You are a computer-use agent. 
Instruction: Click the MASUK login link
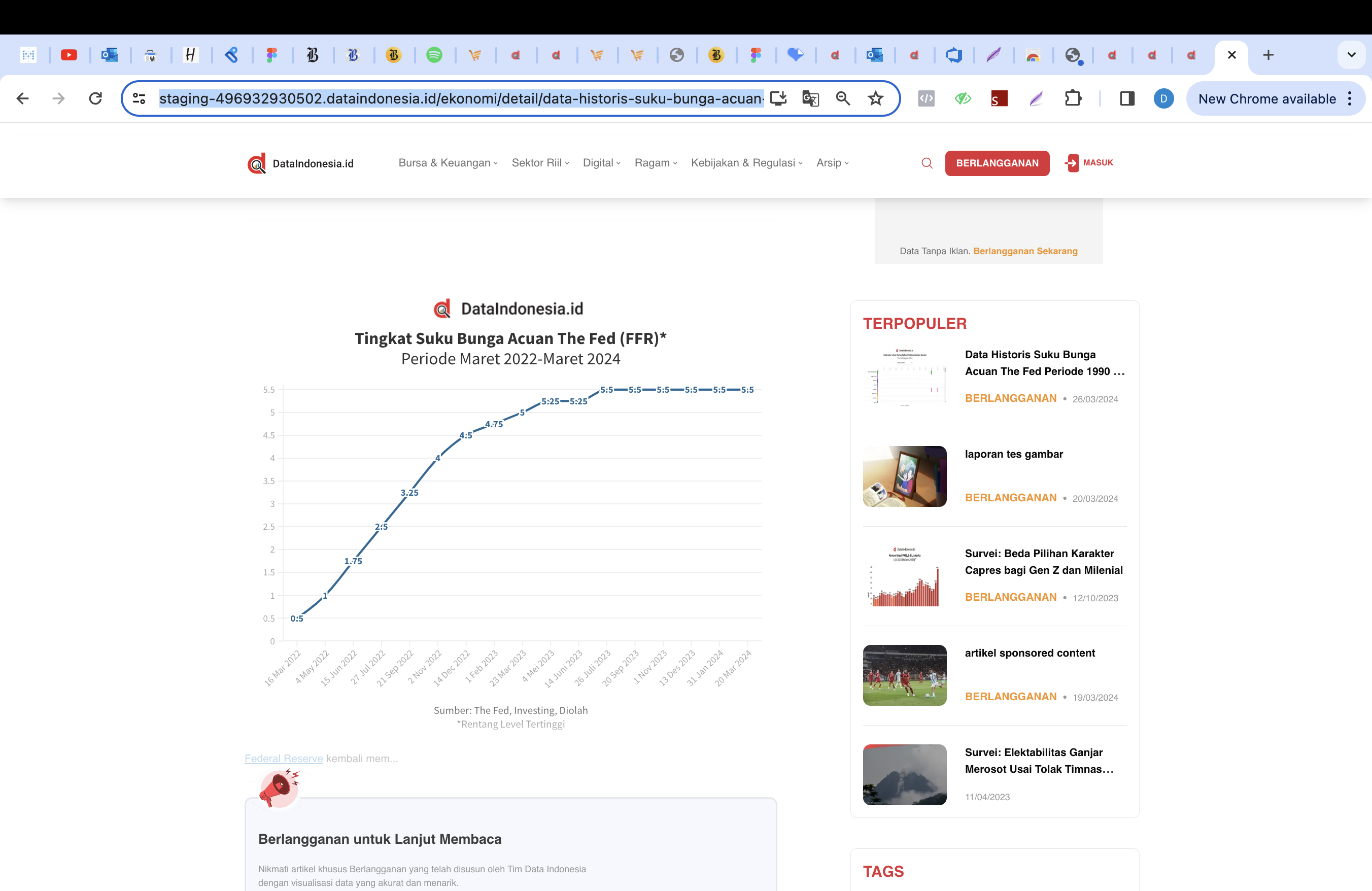pyautogui.click(x=1089, y=163)
